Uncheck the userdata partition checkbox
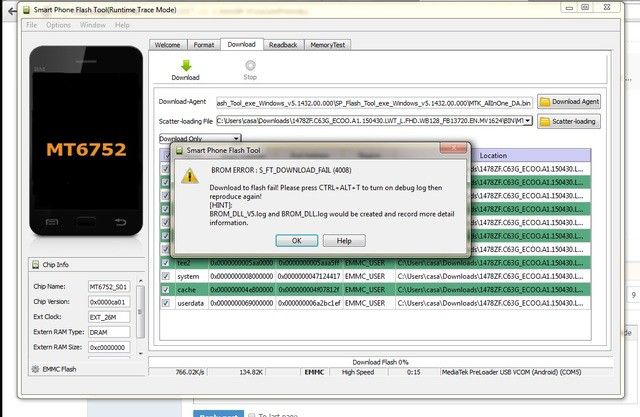Image resolution: width=640 pixels, height=417 pixels. (166, 303)
